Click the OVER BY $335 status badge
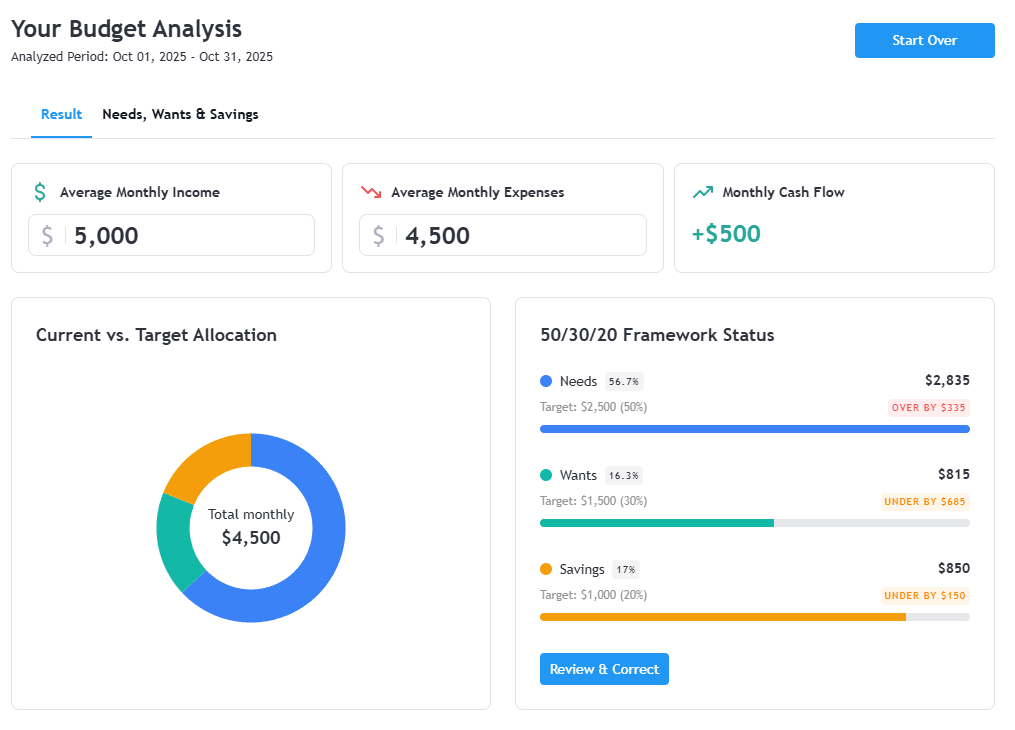 929,408
